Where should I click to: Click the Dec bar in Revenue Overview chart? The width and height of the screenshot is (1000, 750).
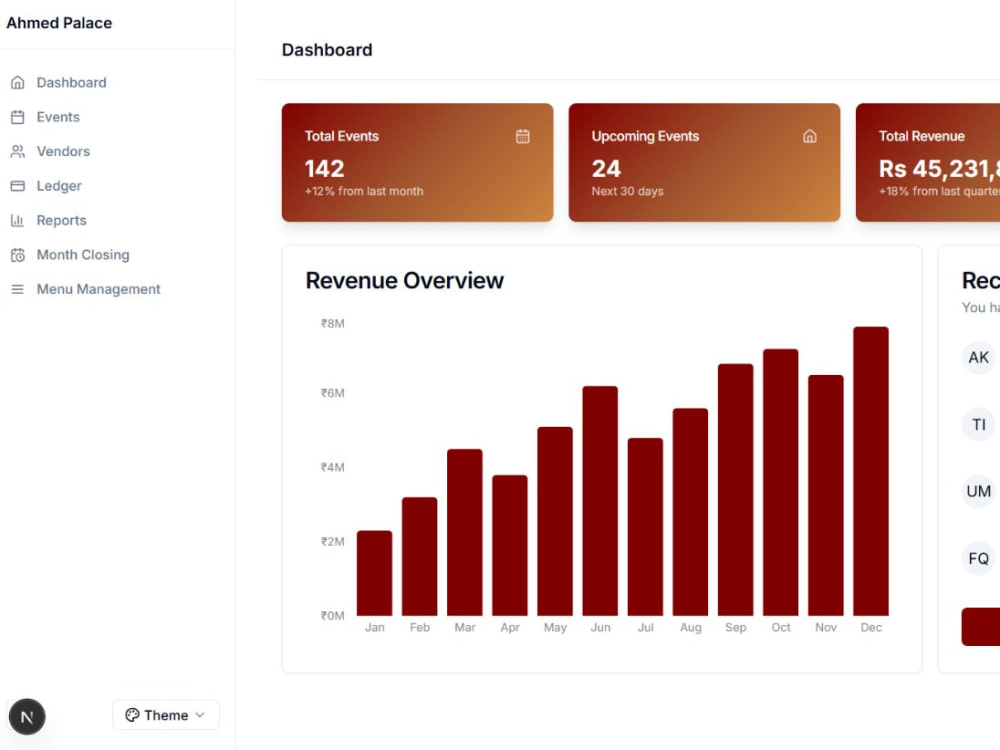(x=871, y=471)
